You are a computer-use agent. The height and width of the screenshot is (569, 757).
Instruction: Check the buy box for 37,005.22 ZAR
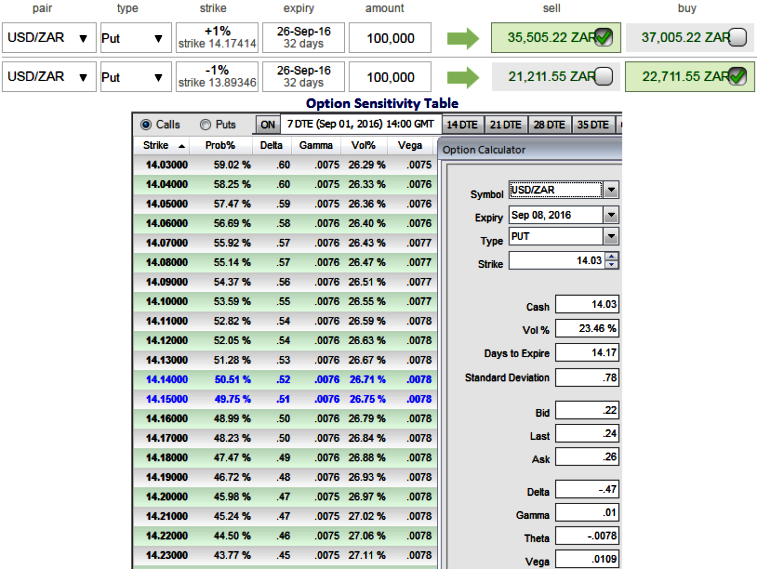click(x=737, y=39)
